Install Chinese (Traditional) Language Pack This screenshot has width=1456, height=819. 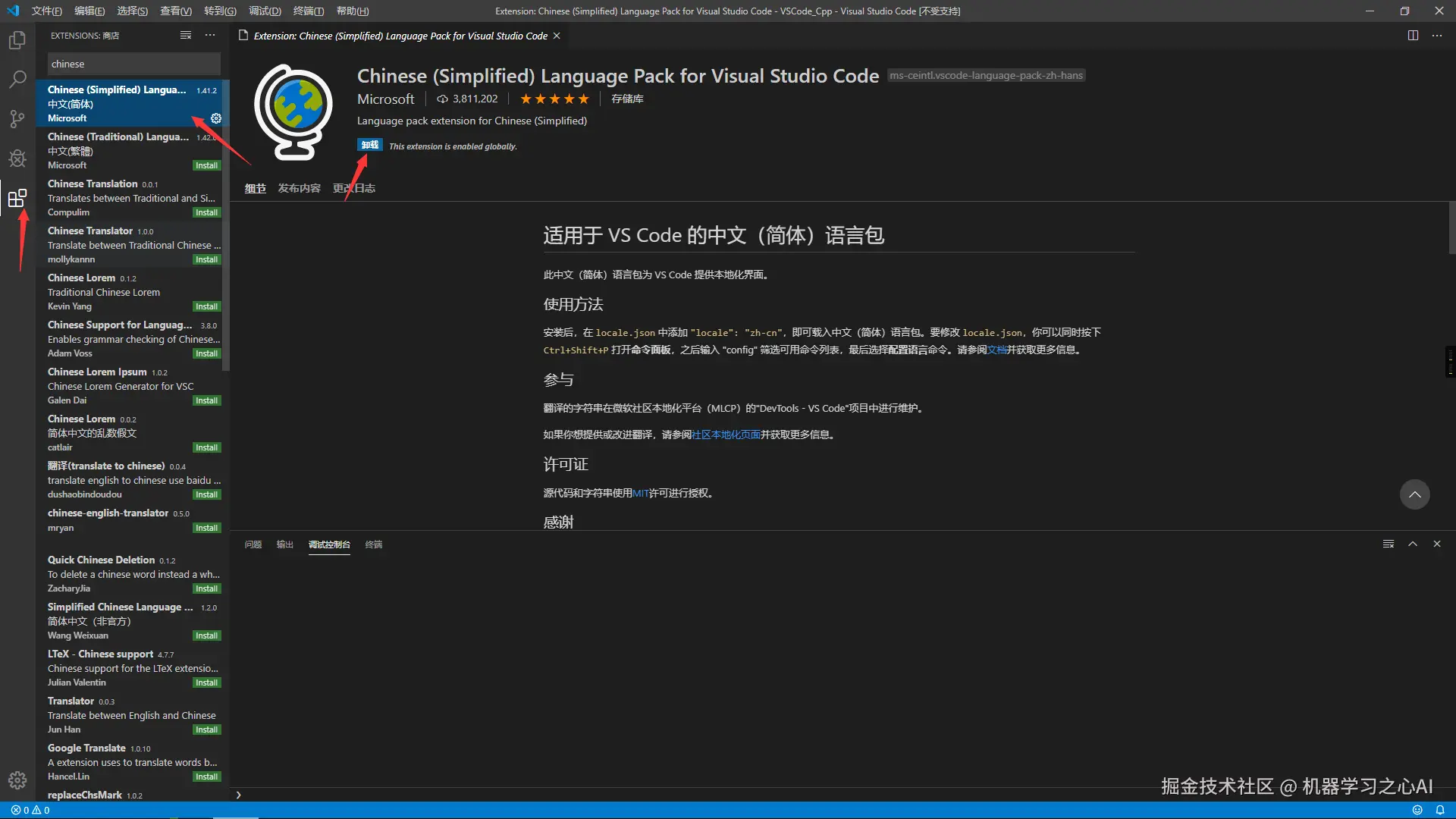206,165
